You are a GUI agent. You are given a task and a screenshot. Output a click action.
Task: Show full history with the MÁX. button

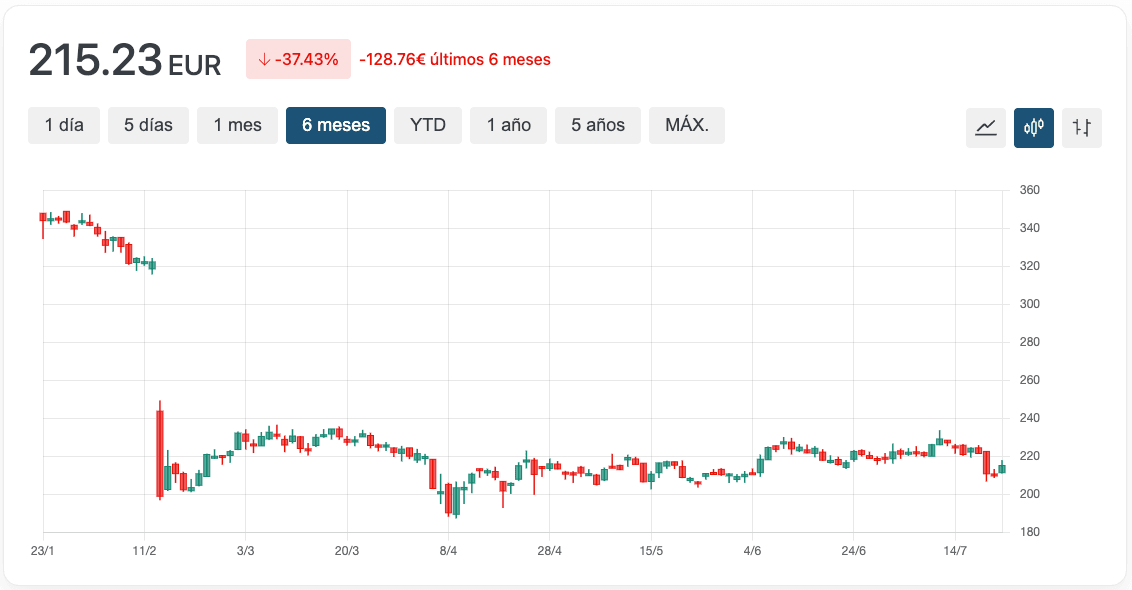pos(687,125)
